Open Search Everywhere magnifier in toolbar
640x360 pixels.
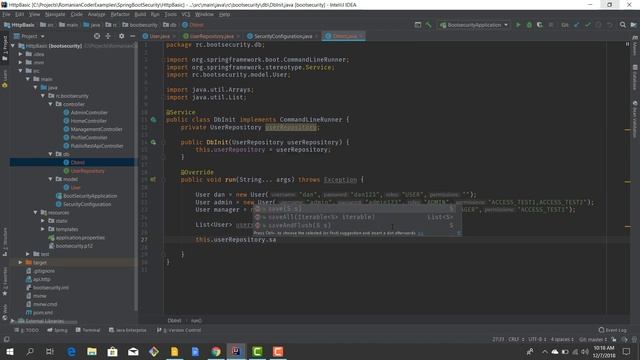pyautogui.click(x=622, y=25)
